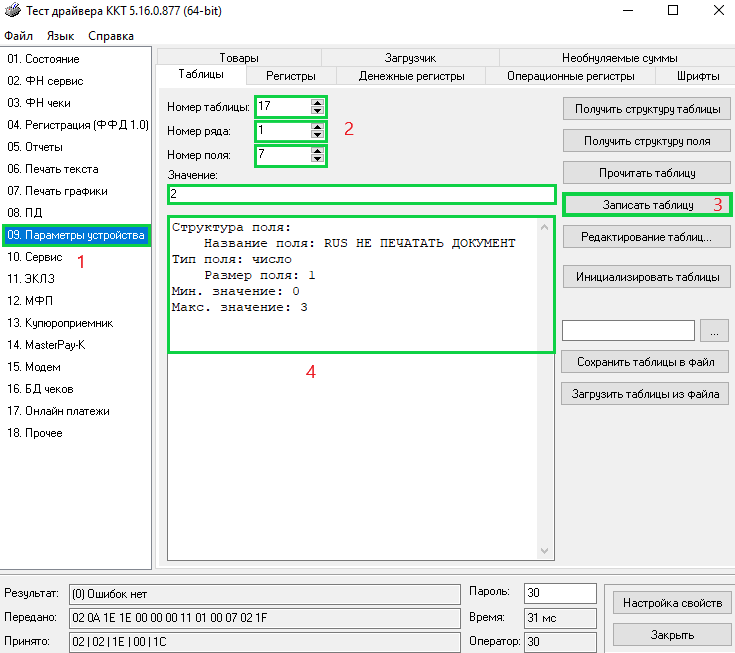
Task: Decrease Номер ряда with down arrow
Action: coord(317,135)
